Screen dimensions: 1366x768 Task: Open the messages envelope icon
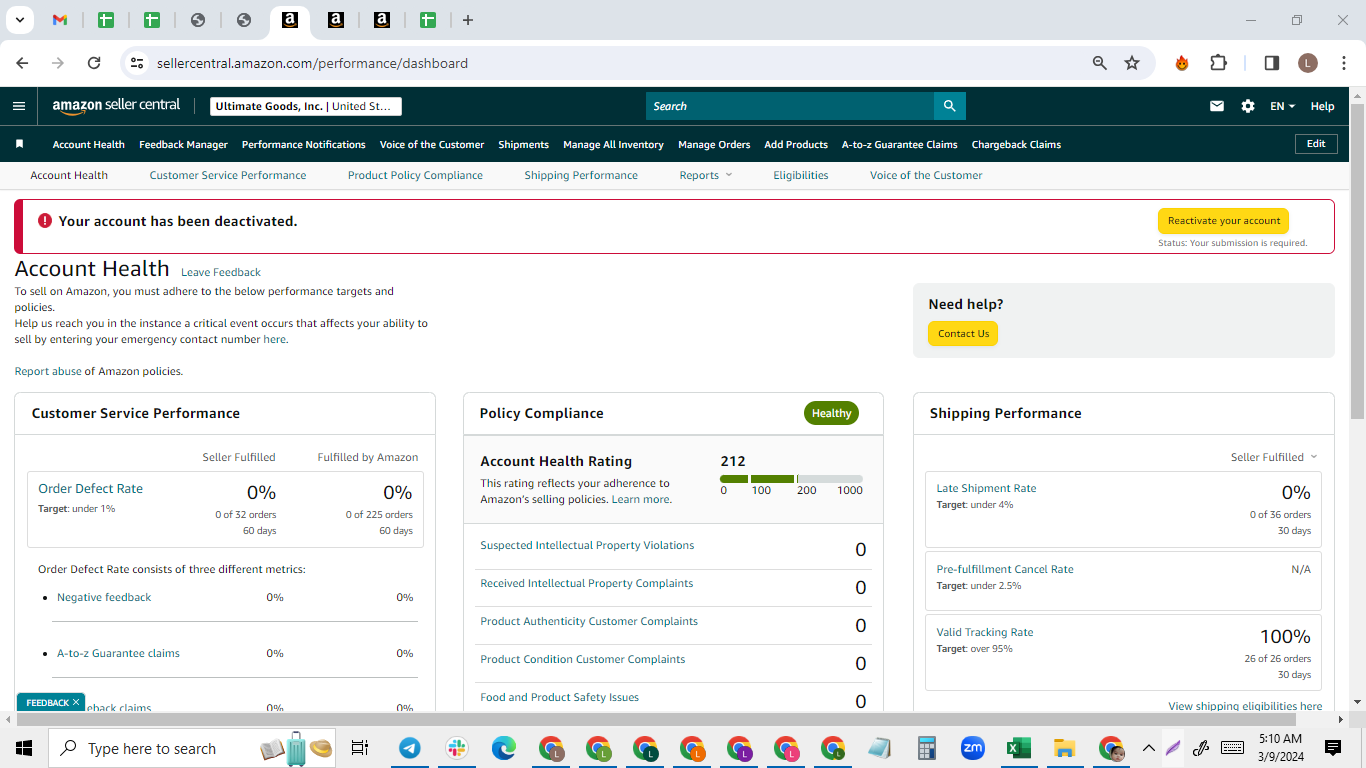pos(1217,106)
